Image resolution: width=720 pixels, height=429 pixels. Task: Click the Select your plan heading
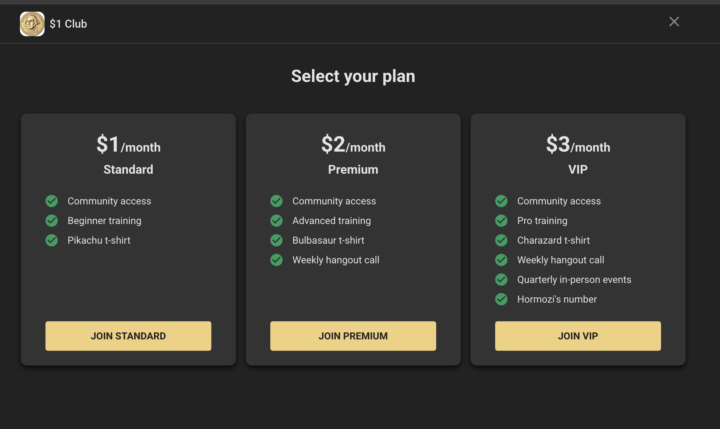point(353,76)
